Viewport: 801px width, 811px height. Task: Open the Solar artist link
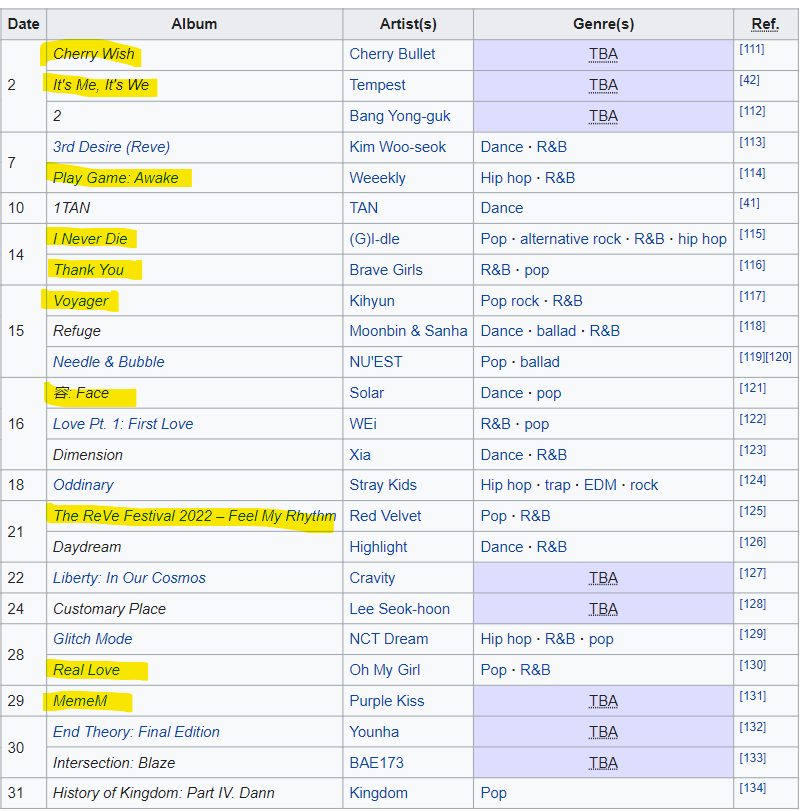[x=367, y=394]
